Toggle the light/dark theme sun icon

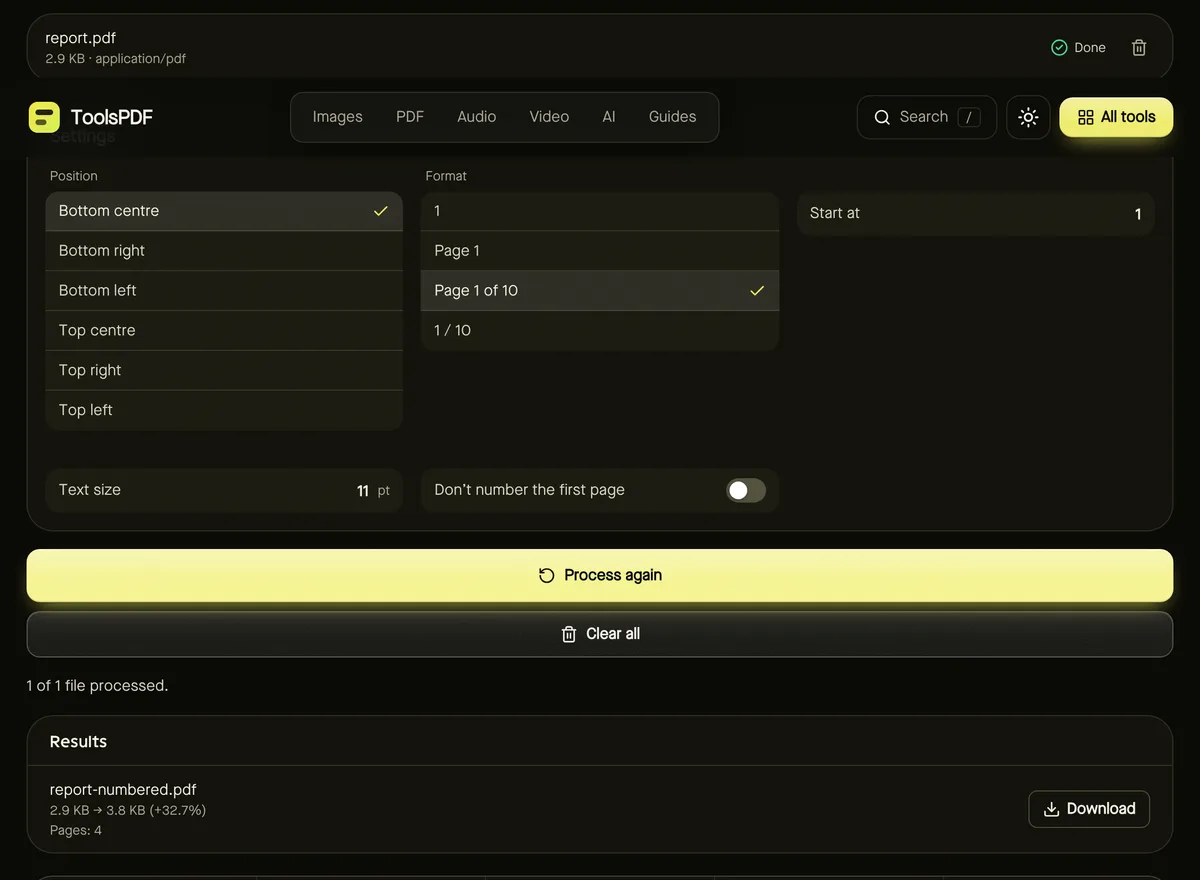pos(1028,117)
